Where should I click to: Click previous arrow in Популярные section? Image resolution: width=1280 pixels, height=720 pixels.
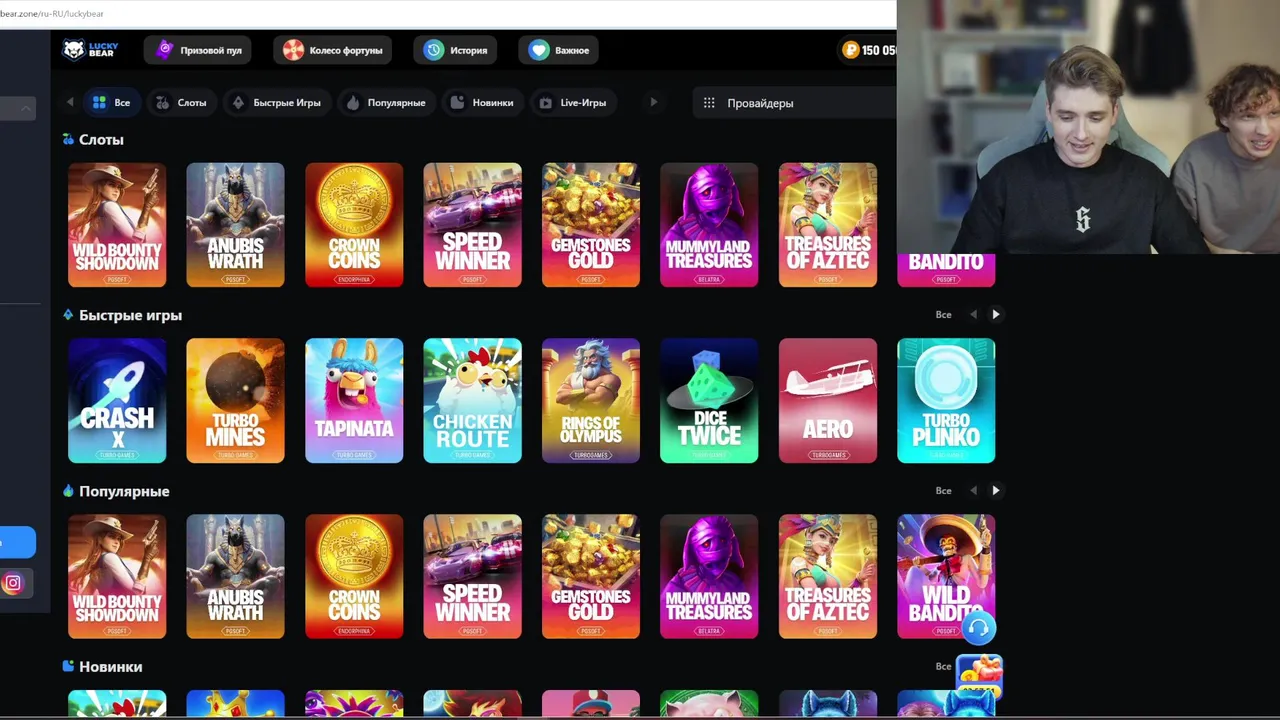(x=973, y=491)
